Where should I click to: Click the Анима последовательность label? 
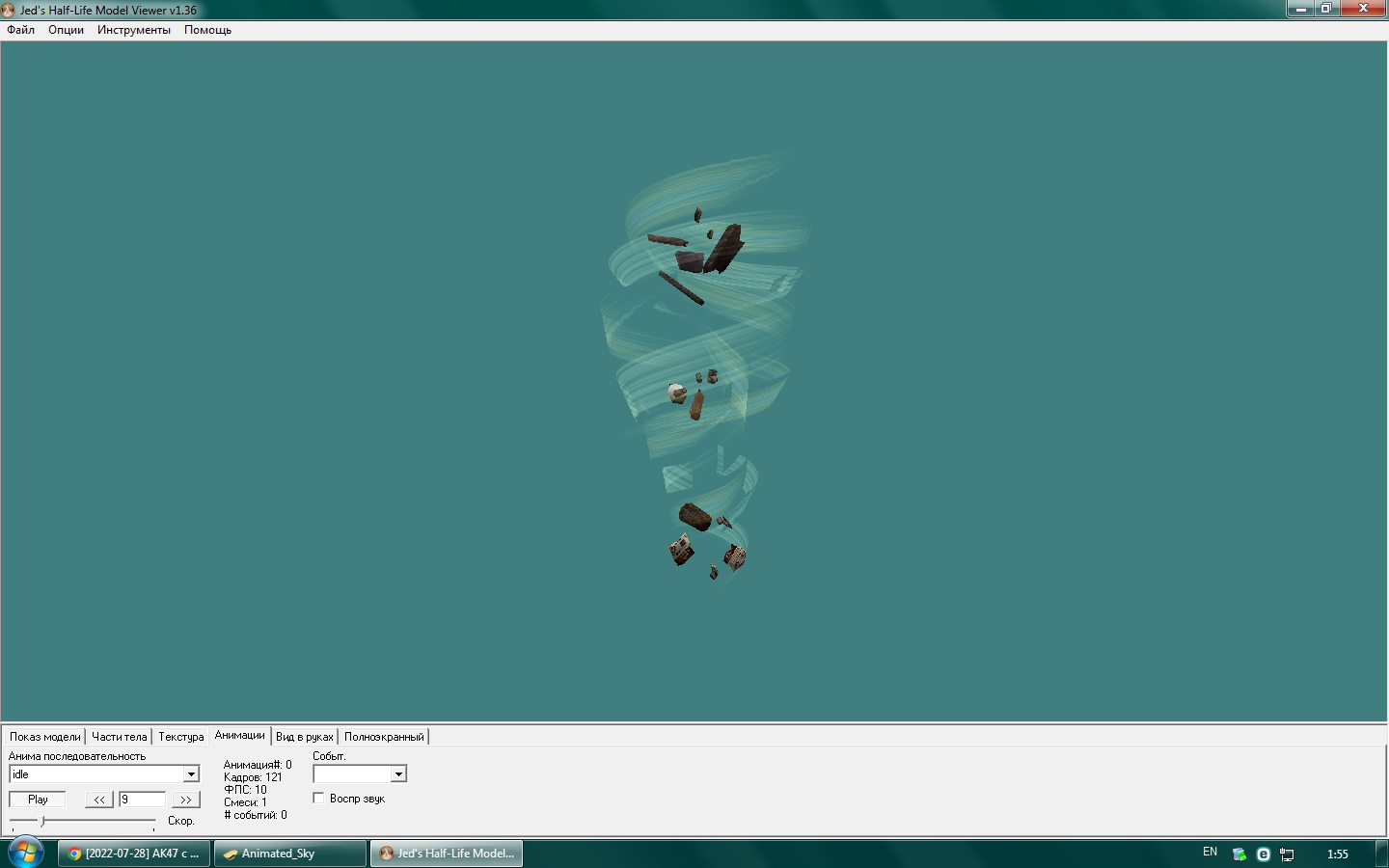[77, 756]
